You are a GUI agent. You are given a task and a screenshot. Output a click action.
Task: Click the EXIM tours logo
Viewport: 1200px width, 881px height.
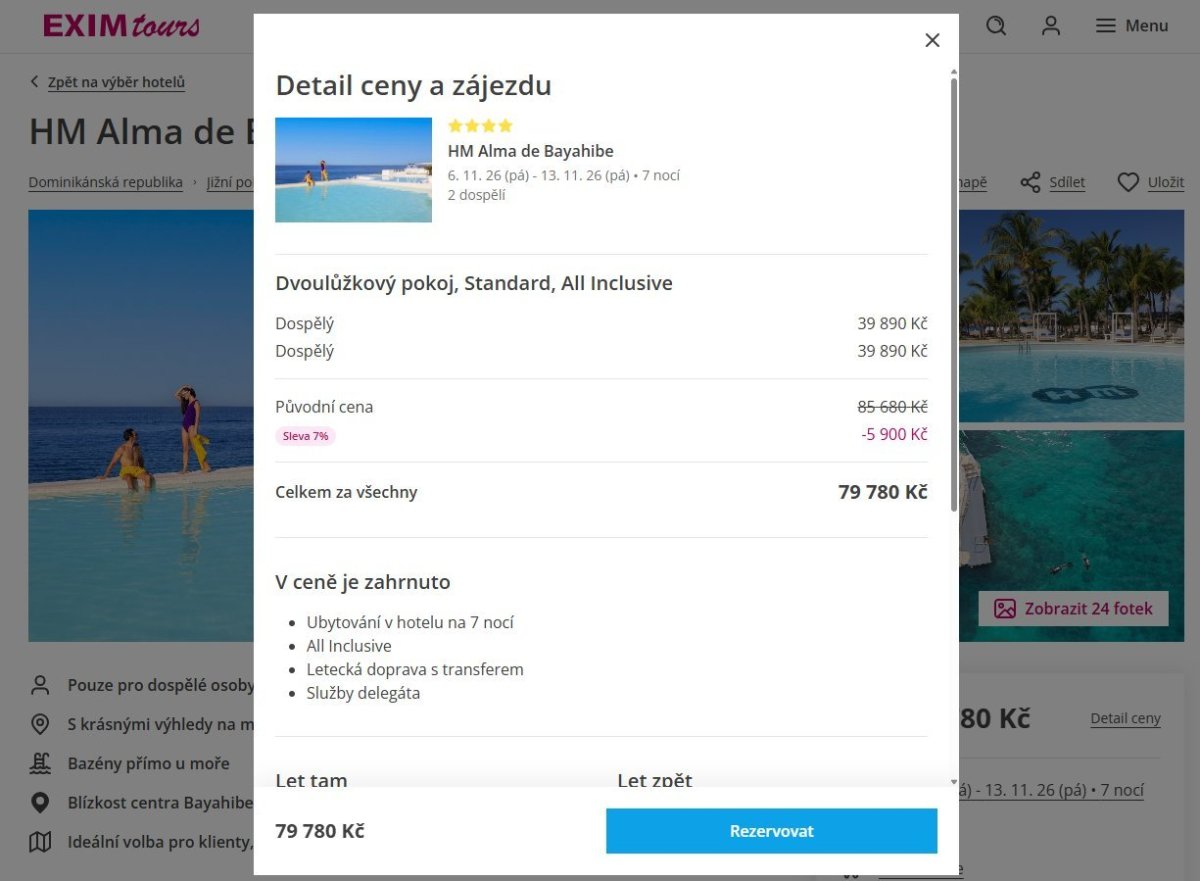[x=121, y=26]
